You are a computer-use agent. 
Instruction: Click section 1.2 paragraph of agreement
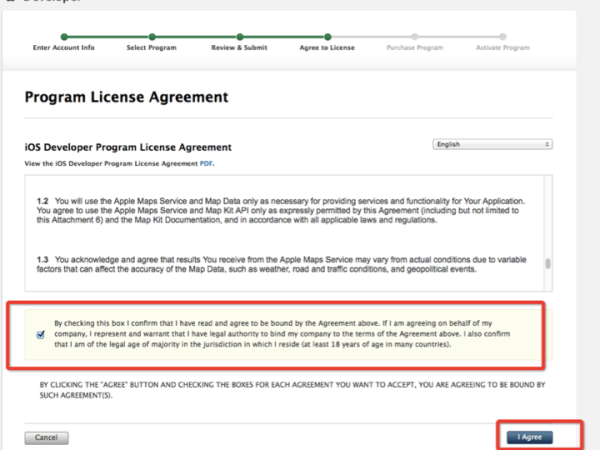(x=281, y=210)
